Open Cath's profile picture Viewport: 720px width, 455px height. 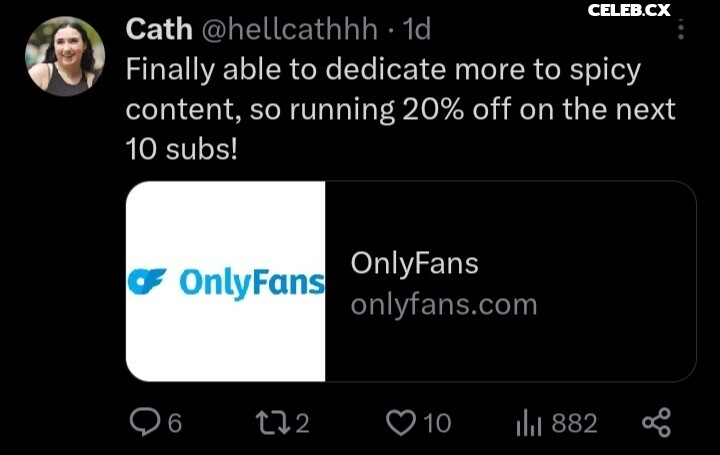pos(66,56)
